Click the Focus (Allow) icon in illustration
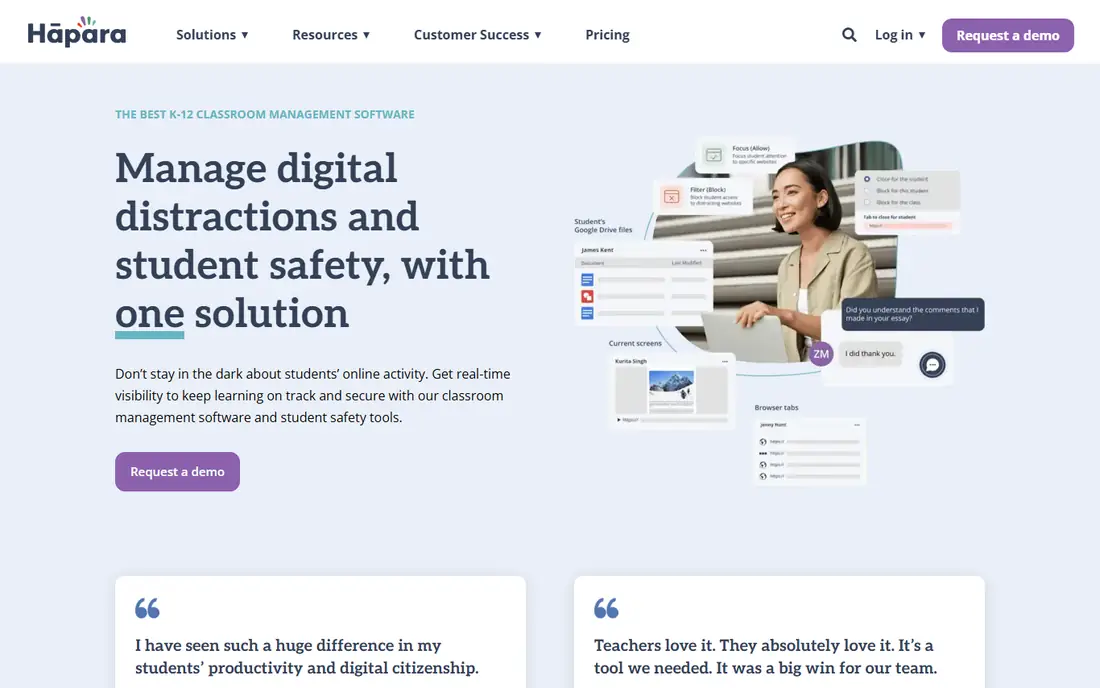The width and height of the screenshot is (1100, 688). click(713, 155)
